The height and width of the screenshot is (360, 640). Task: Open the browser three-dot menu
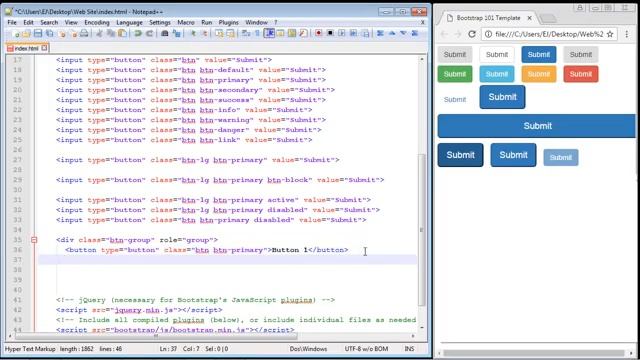(x=627, y=34)
